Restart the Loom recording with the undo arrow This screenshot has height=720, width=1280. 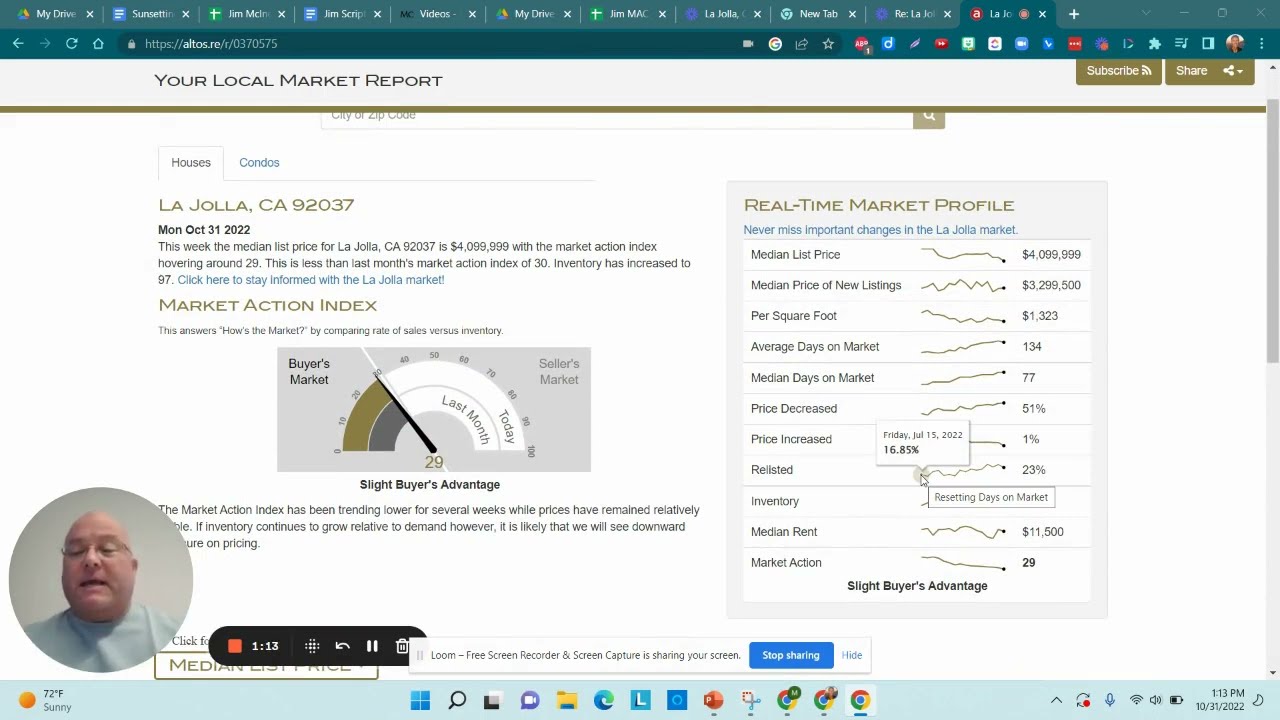click(342, 646)
